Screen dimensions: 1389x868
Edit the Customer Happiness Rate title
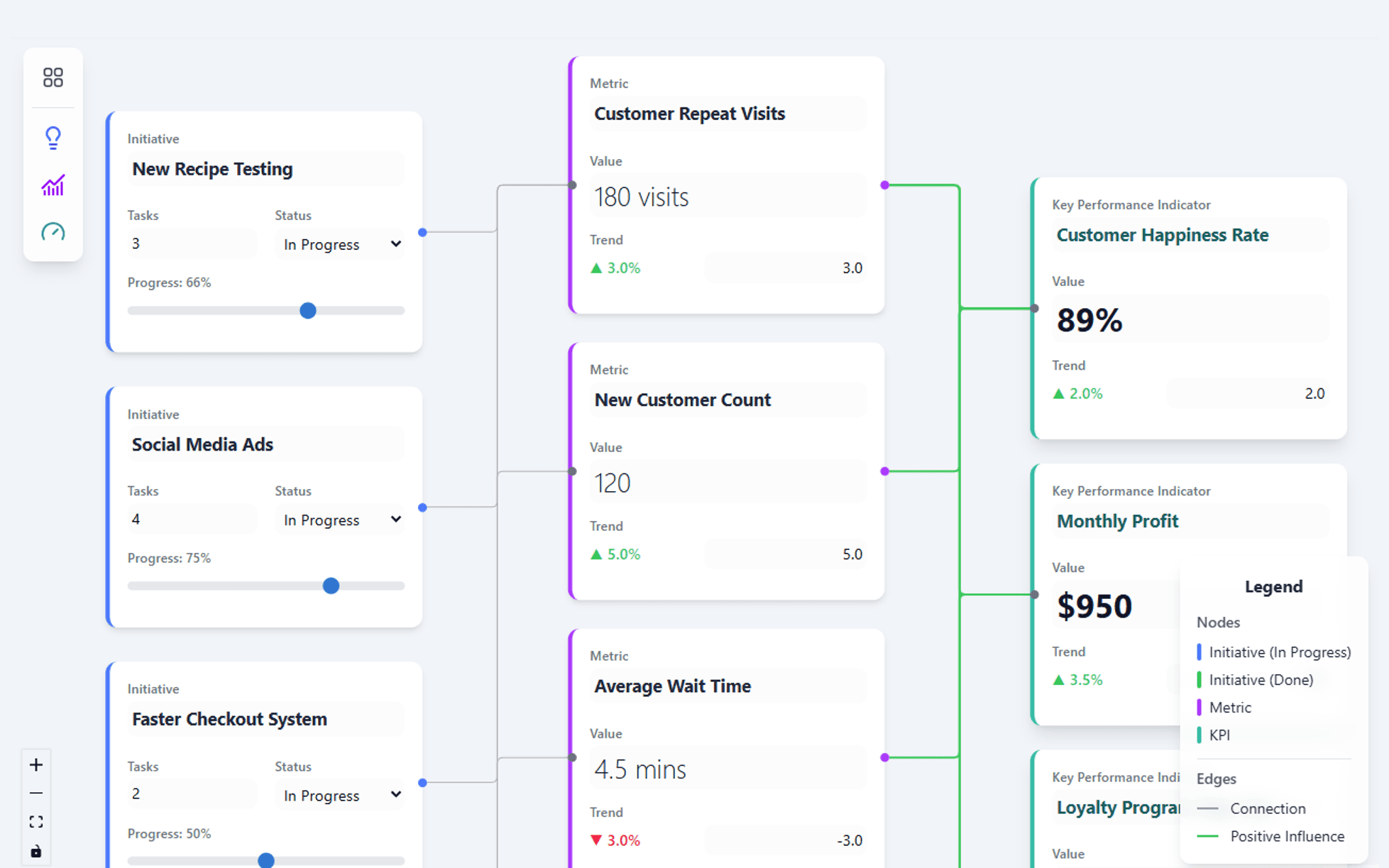click(1189, 235)
